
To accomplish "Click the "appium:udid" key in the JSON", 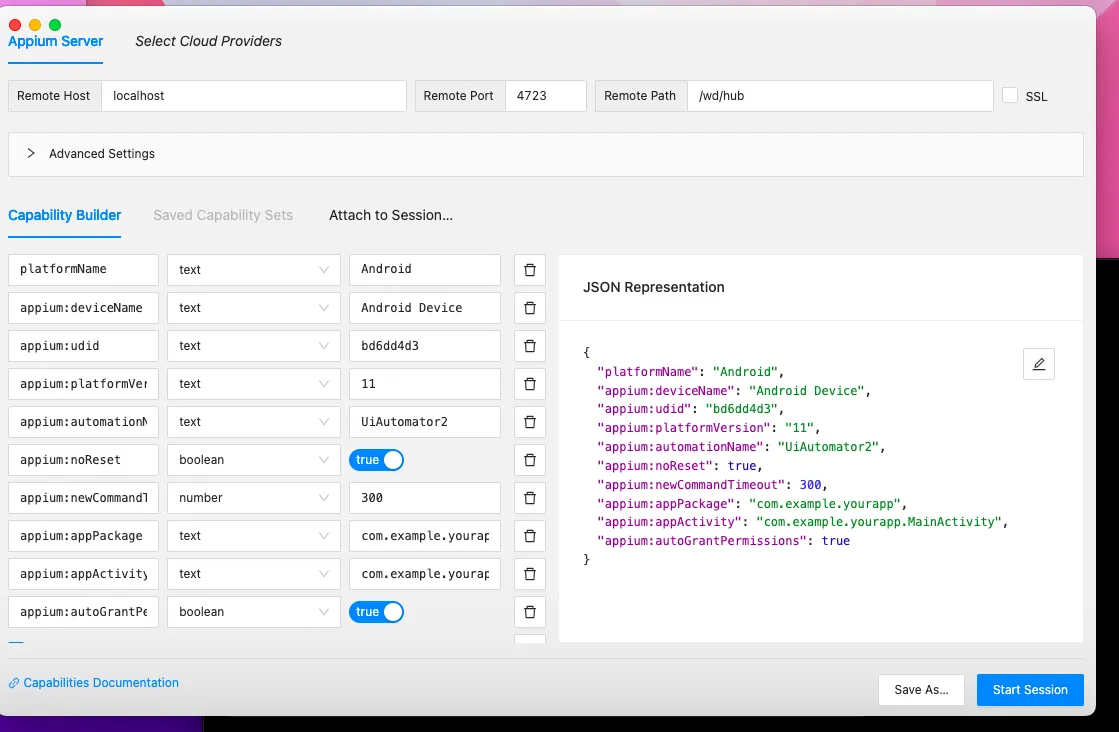I will pyautogui.click(x=644, y=410).
